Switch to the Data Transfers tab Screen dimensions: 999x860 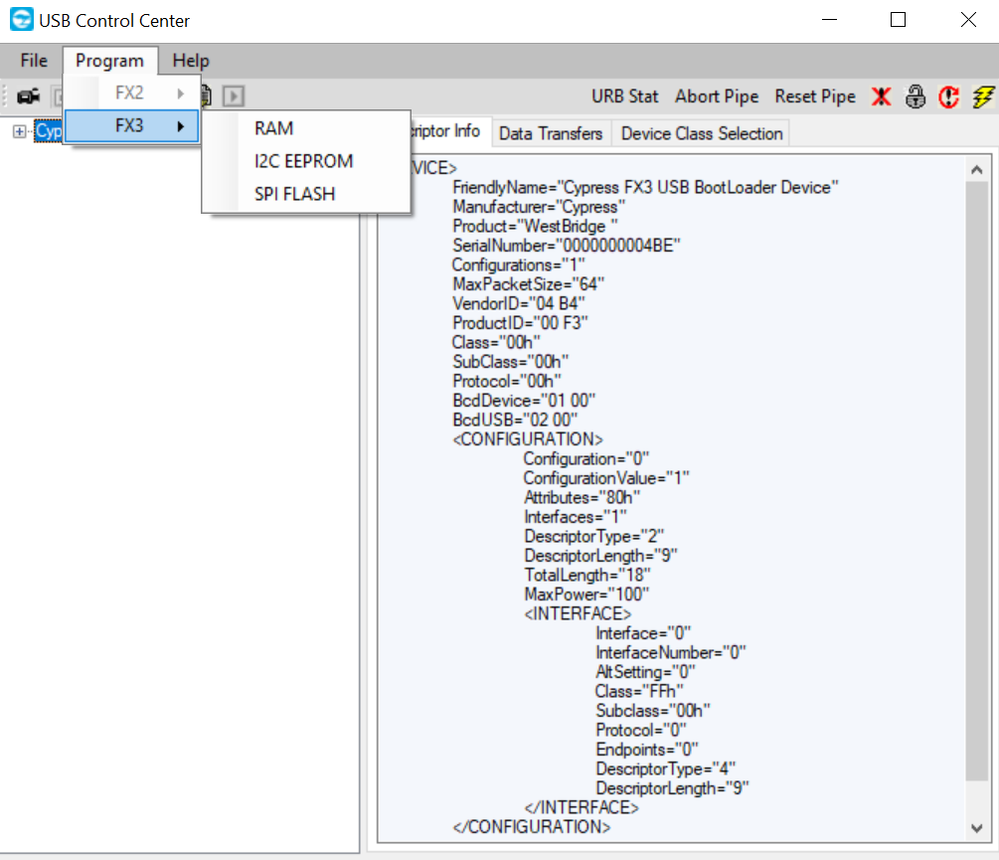coord(551,133)
